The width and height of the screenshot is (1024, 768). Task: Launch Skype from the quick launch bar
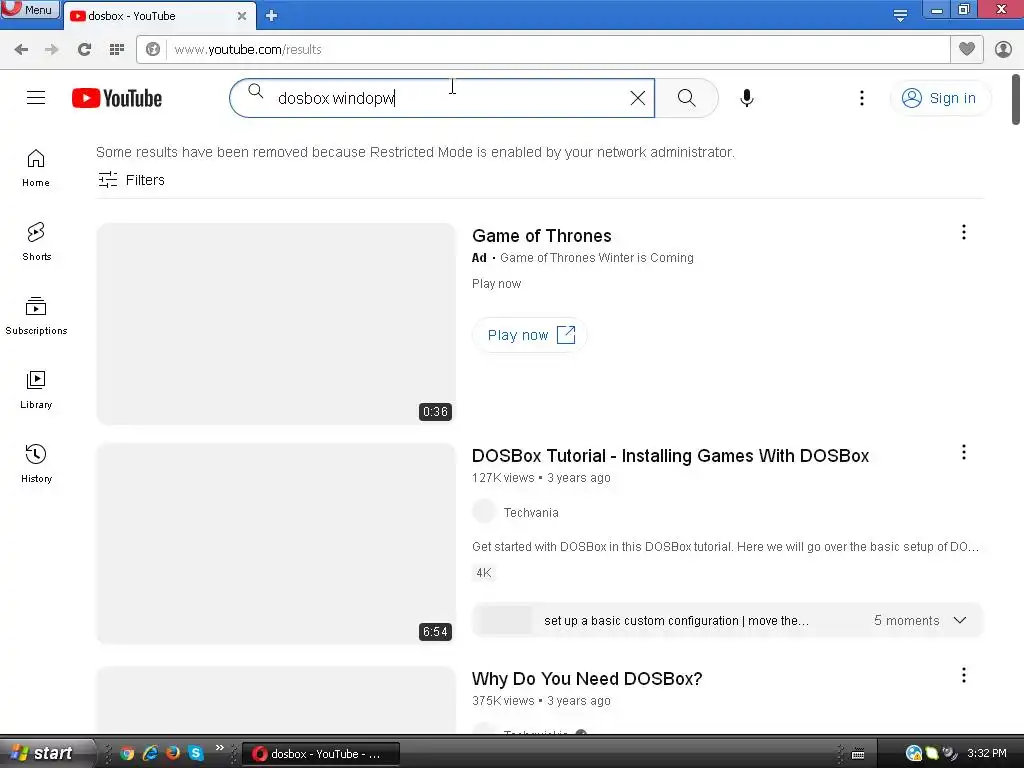195,753
